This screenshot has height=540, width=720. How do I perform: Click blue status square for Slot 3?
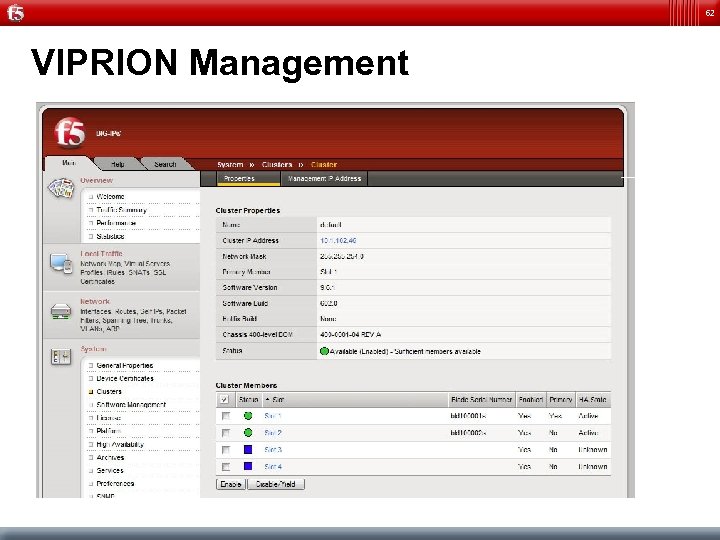248,450
